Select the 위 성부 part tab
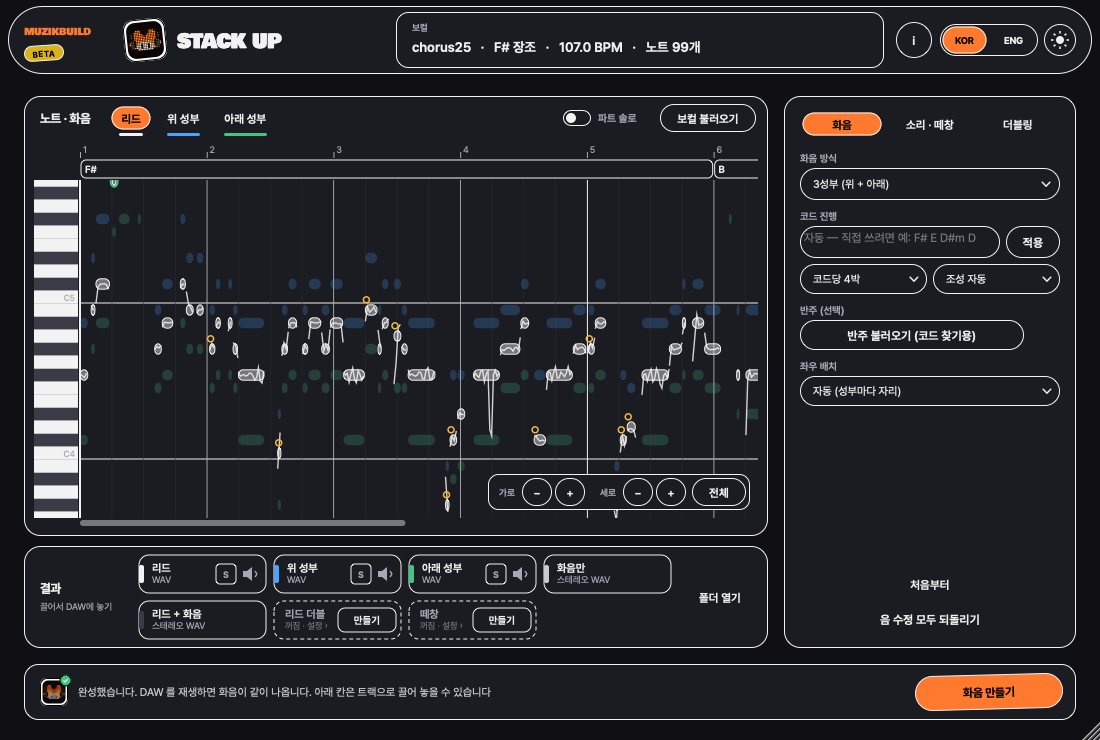 [183, 119]
